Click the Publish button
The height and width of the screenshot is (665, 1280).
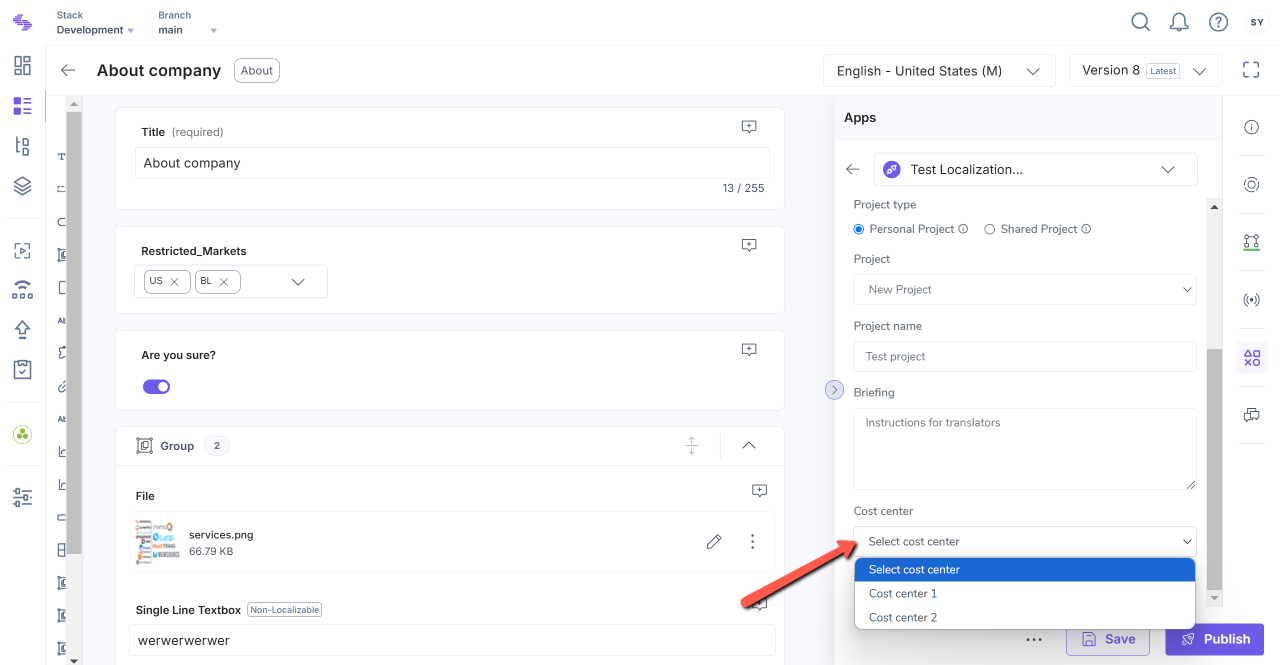[x=1214, y=639]
